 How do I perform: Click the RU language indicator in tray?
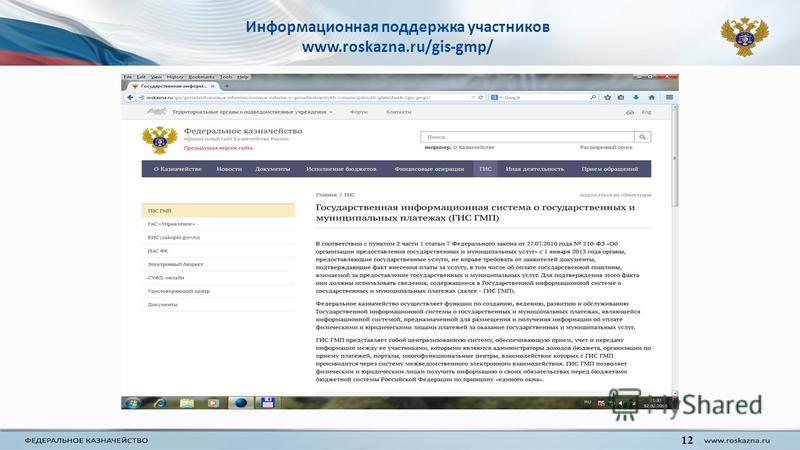(x=587, y=403)
